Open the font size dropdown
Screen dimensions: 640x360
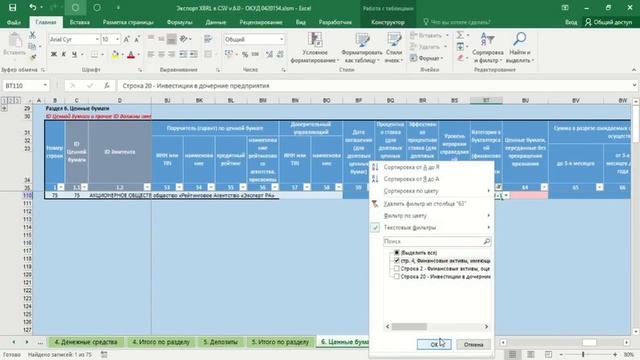pos(118,39)
